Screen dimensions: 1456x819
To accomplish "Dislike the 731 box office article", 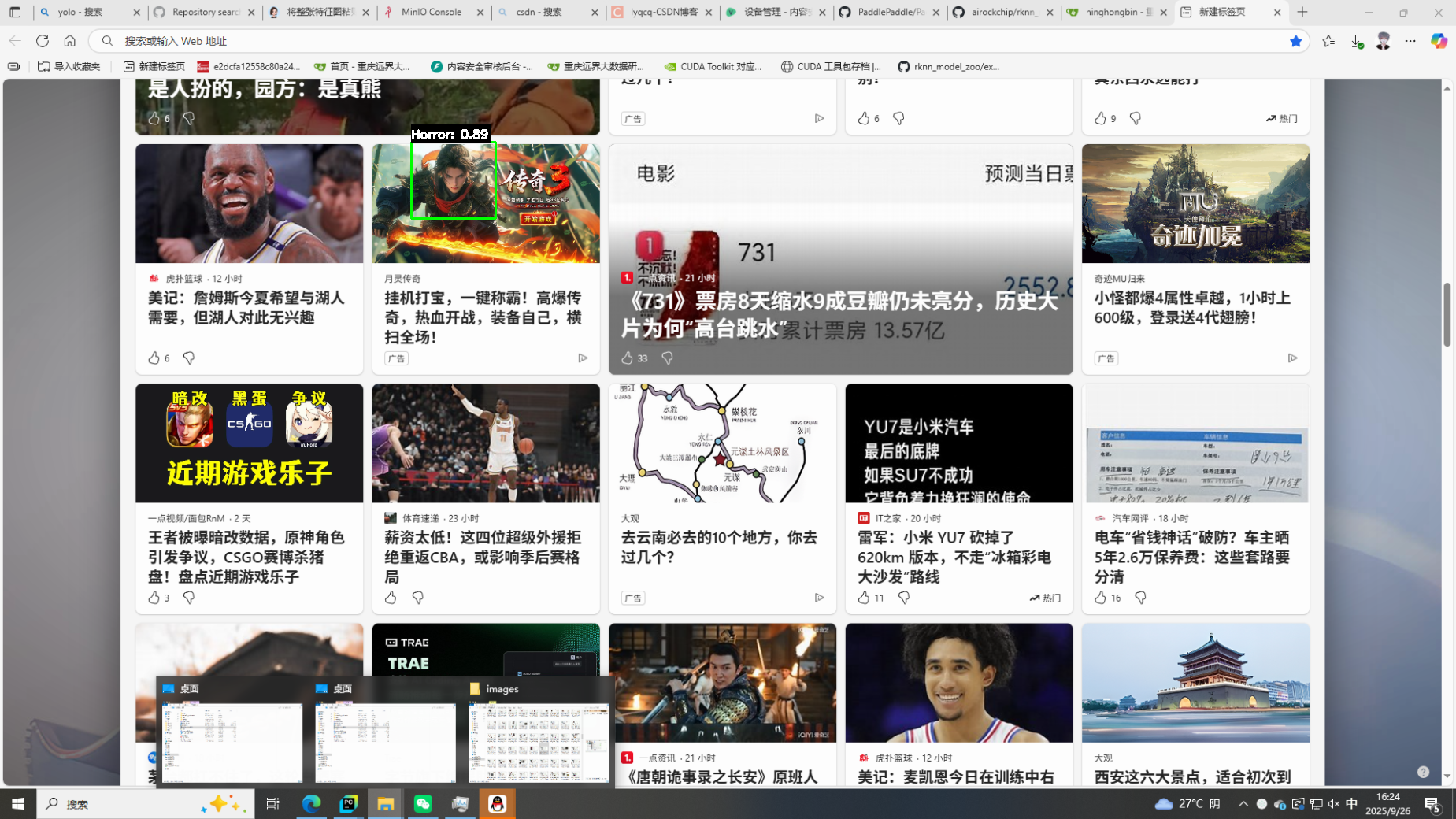I will pos(667,358).
